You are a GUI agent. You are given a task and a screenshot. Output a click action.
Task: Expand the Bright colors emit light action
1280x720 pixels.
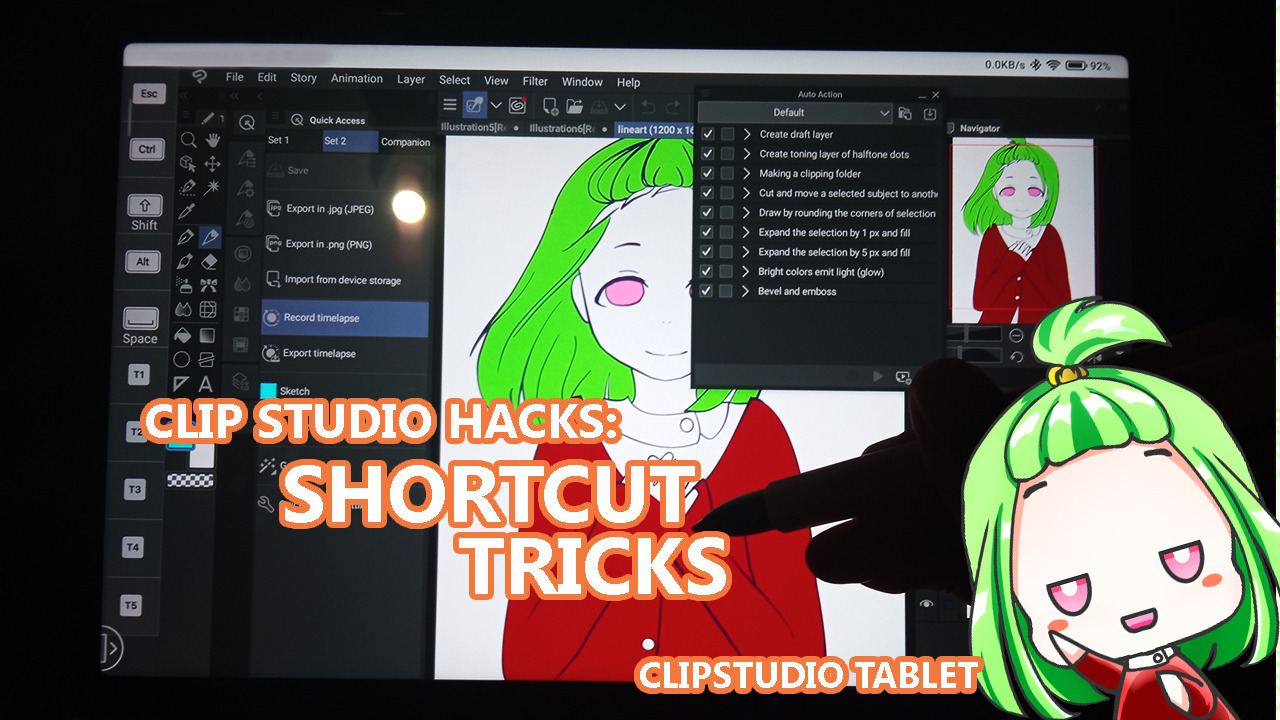745,272
